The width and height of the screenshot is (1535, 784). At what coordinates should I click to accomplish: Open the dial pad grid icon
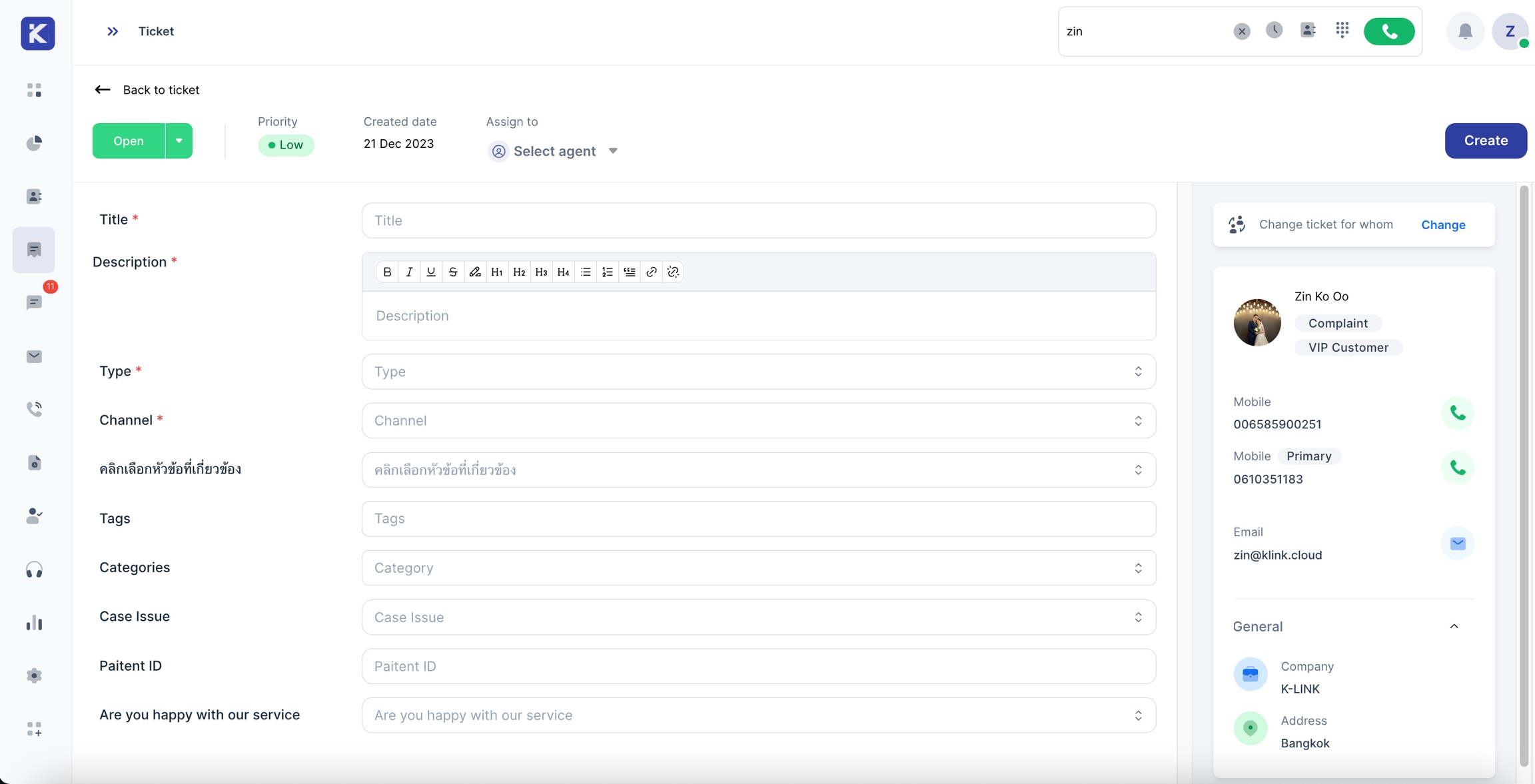pyautogui.click(x=1342, y=30)
